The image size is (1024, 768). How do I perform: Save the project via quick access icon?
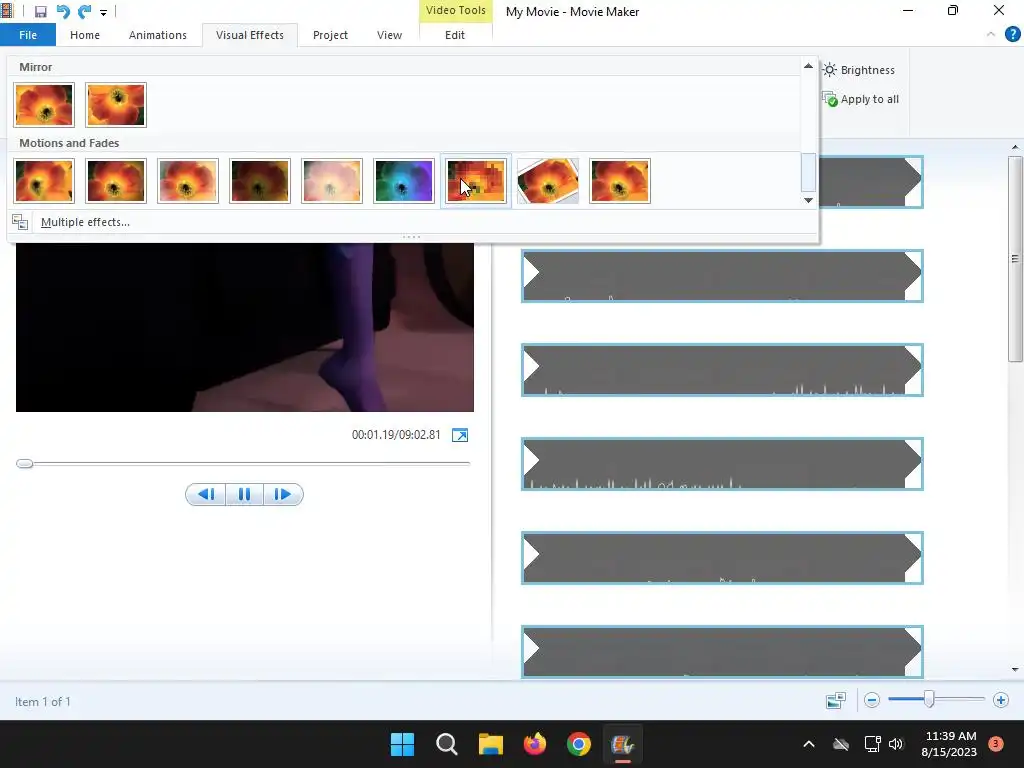tap(40, 12)
